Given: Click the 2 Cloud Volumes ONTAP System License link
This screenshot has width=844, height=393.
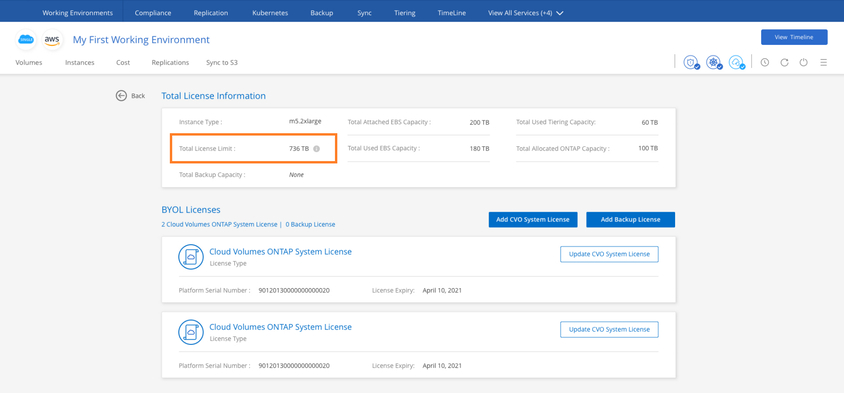Looking at the screenshot, I should (x=219, y=224).
